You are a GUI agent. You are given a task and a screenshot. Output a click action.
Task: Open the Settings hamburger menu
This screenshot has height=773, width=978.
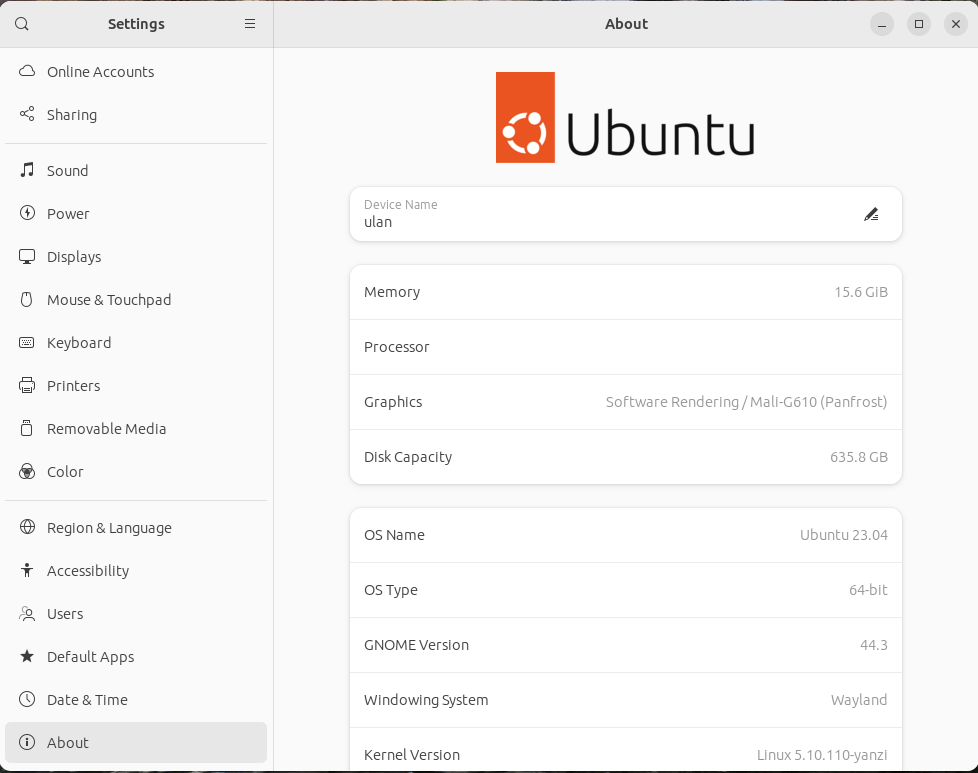249,24
